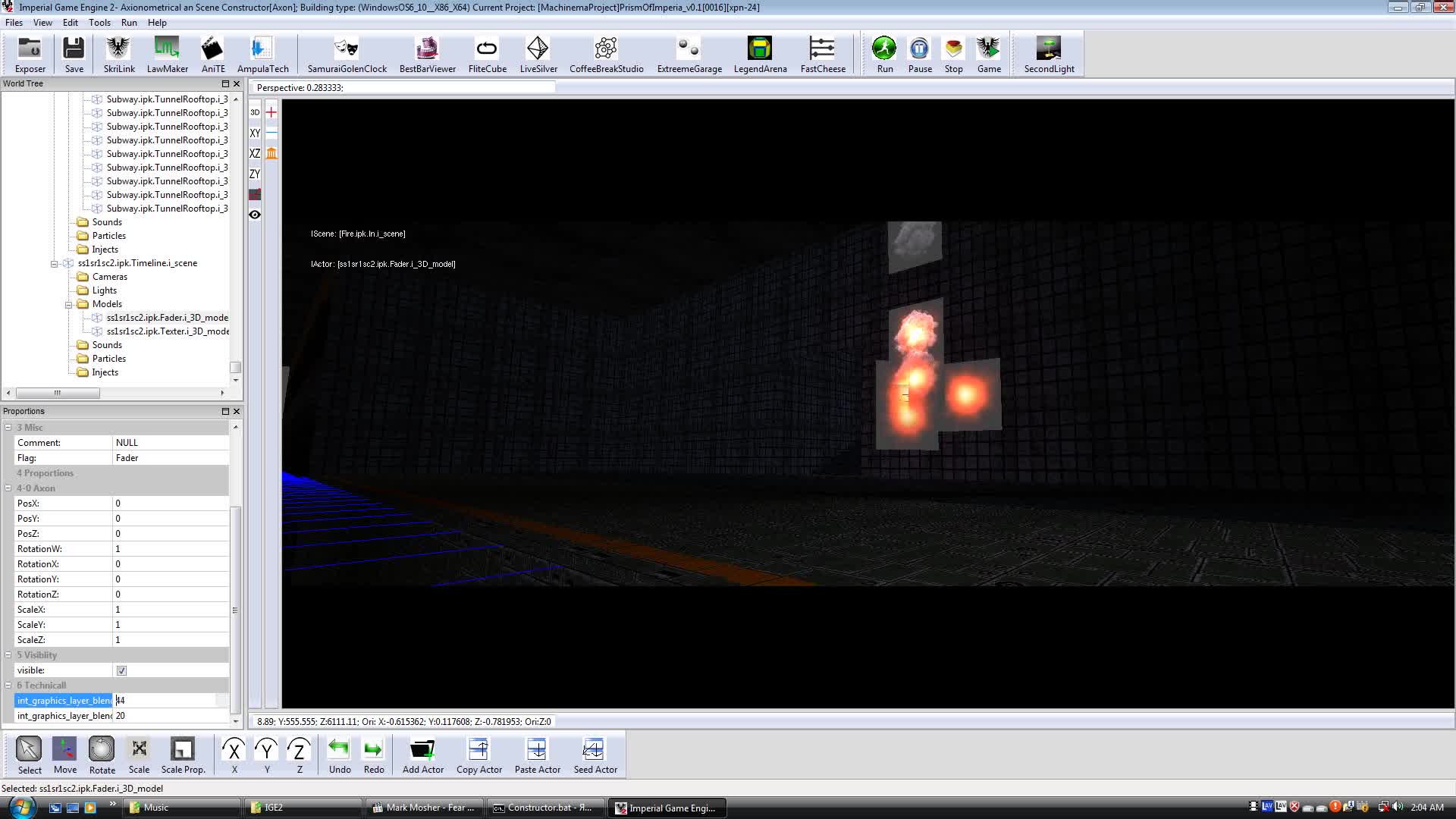Collapse the 4-0 Axon property group
1456x819 pixels.
coord(8,488)
